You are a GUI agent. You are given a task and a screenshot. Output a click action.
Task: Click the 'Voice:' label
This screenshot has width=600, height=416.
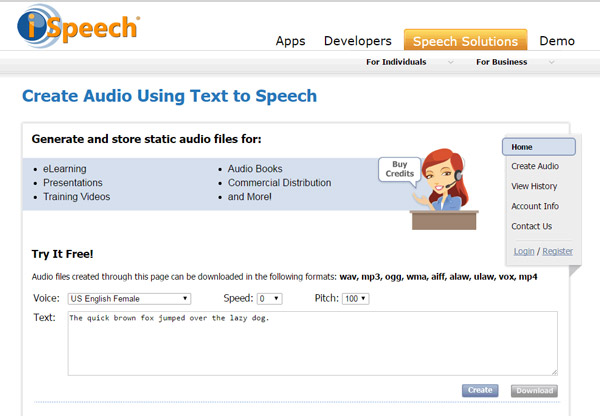click(x=46, y=298)
